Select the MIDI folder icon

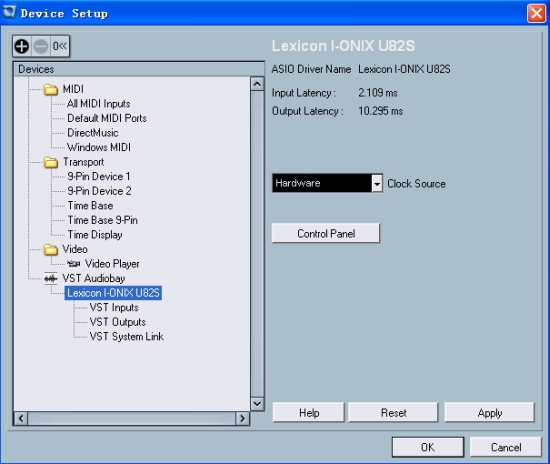[51, 90]
